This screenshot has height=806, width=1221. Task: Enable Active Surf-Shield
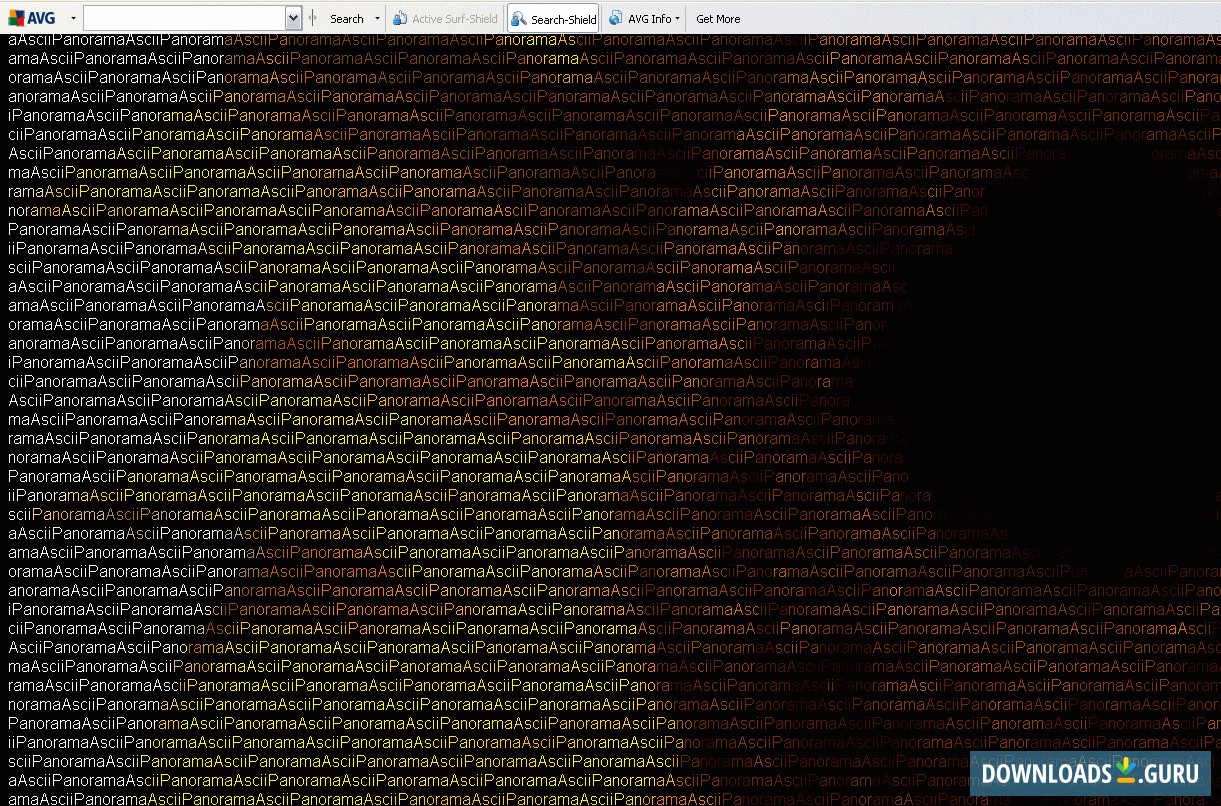444,18
